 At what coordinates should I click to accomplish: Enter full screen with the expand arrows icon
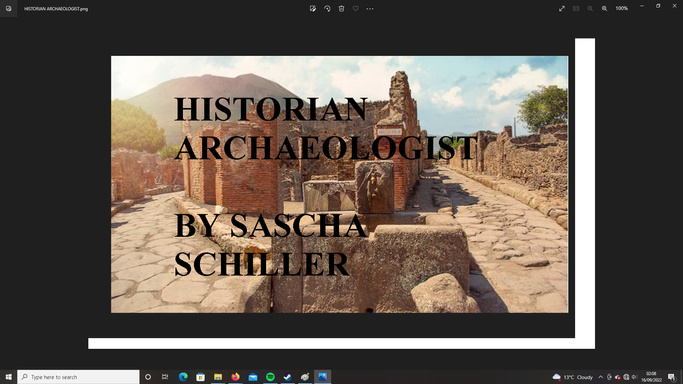[562, 8]
